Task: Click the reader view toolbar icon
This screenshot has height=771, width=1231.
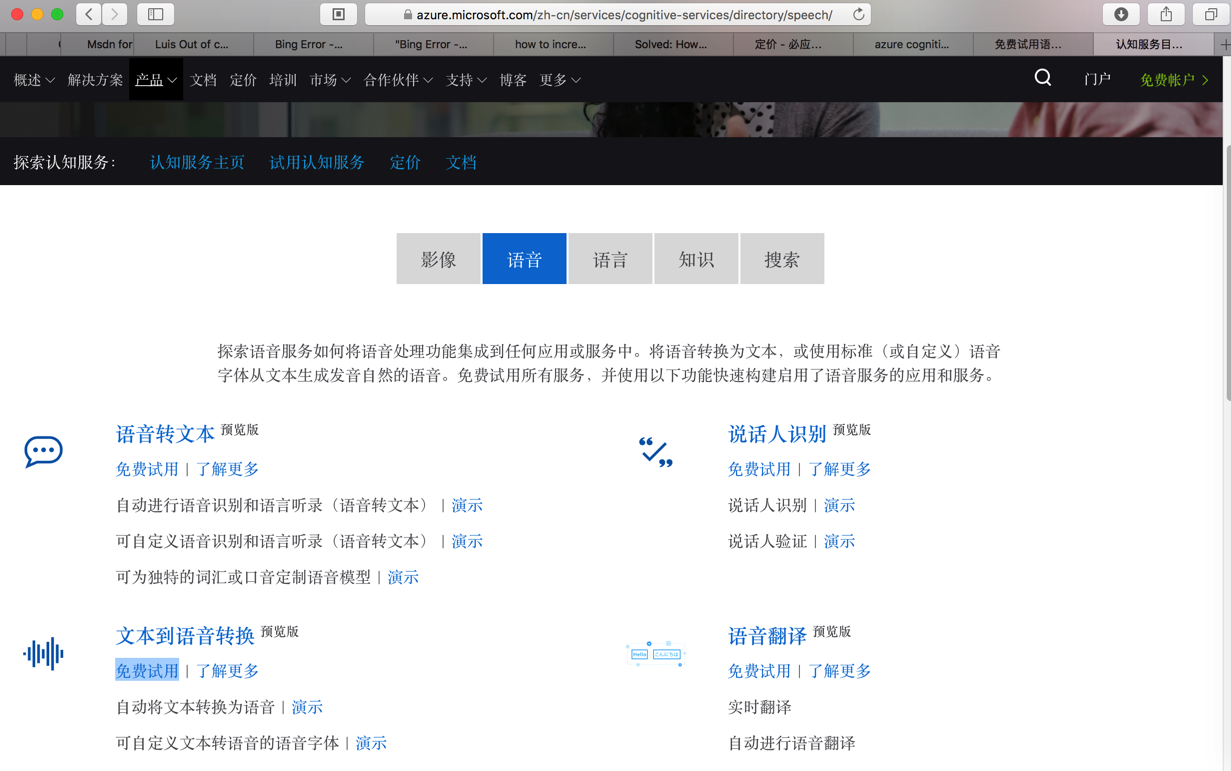Action: (338, 14)
